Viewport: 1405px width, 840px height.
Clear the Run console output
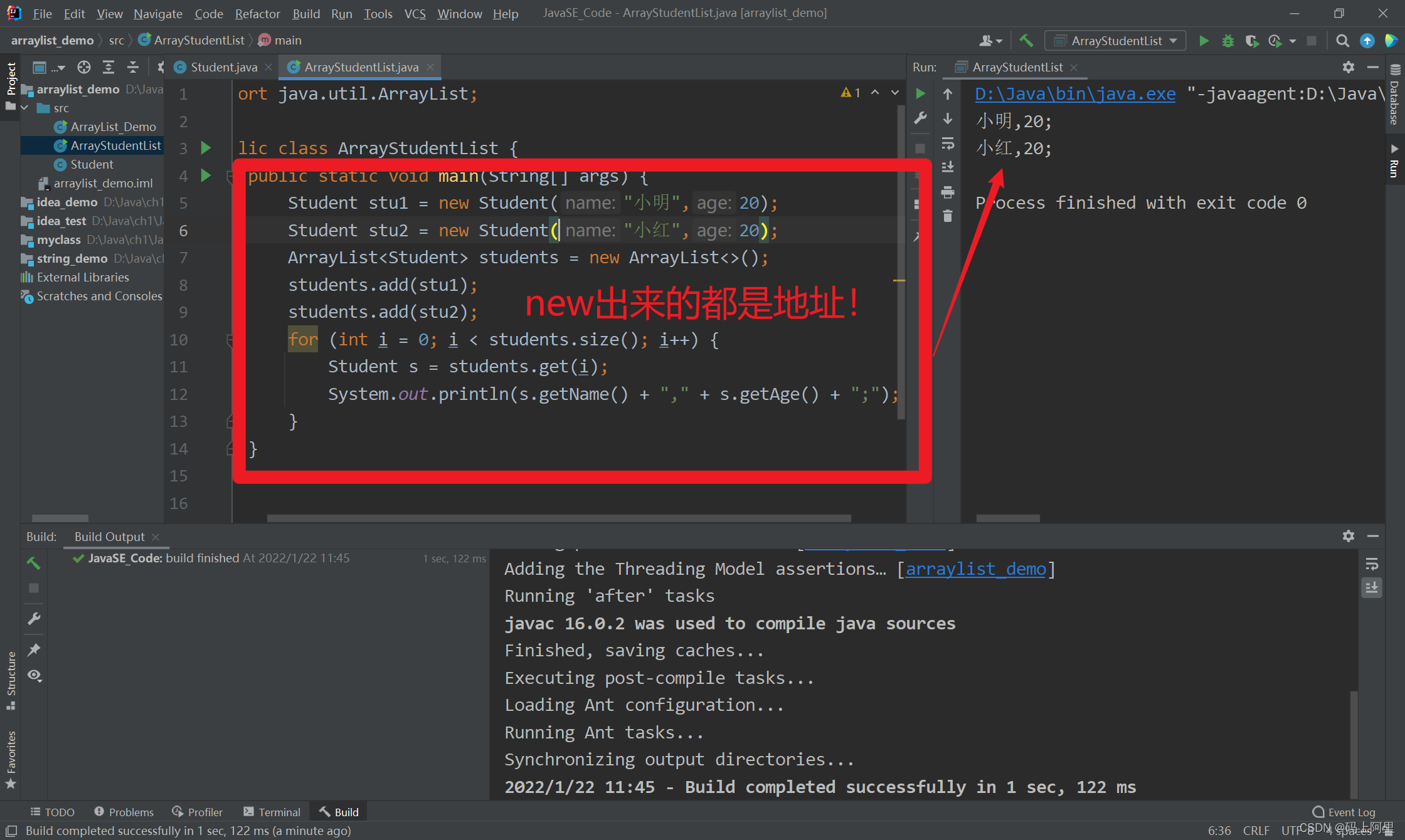[x=948, y=216]
